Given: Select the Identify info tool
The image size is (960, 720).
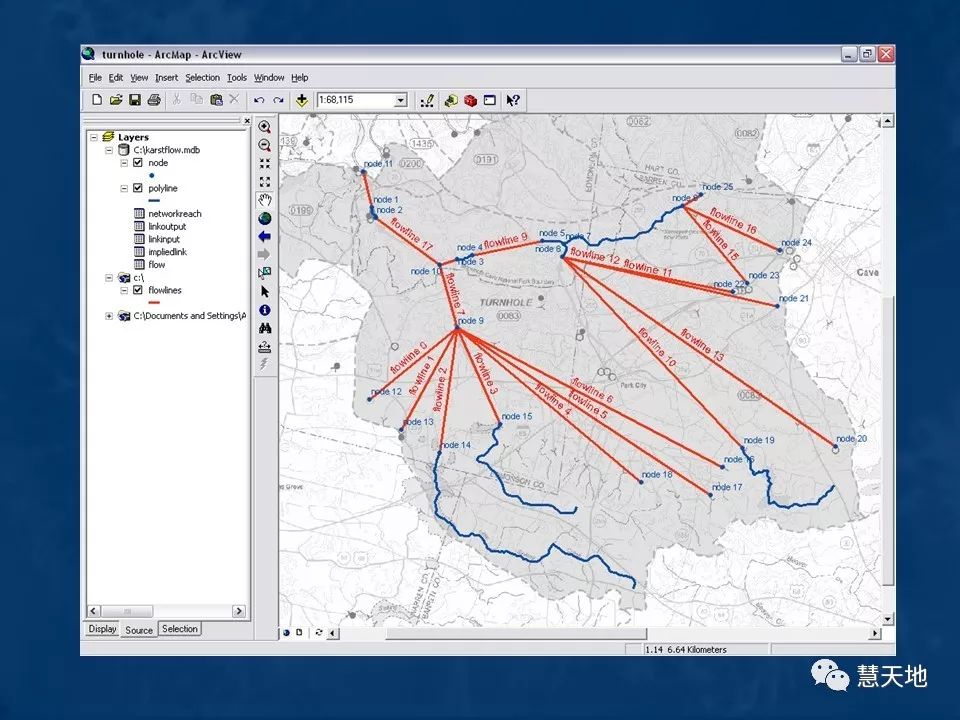Looking at the screenshot, I should pyautogui.click(x=265, y=309).
